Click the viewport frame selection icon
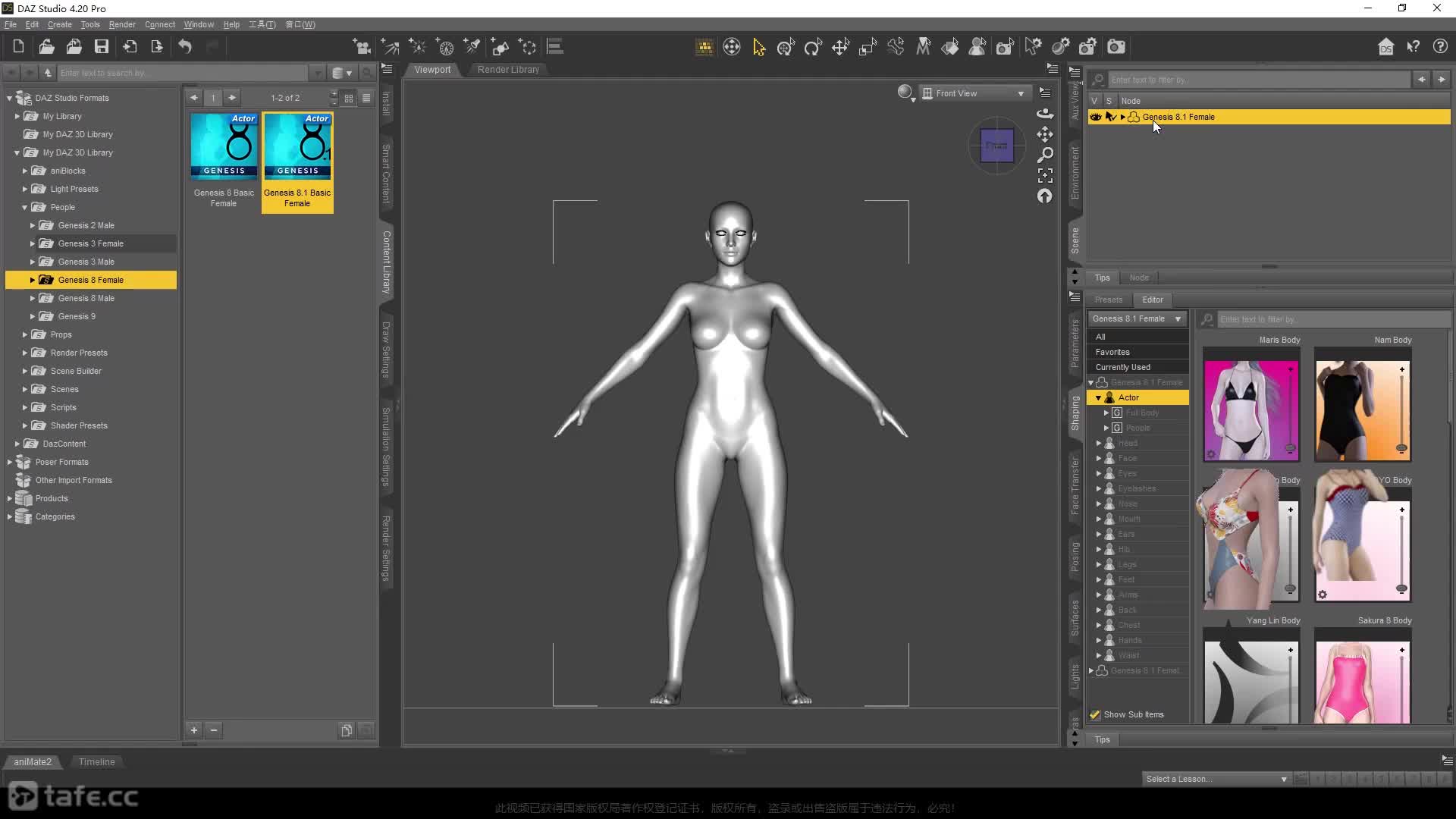The width and height of the screenshot is (1456, 819). click(x=1045, y=176)
